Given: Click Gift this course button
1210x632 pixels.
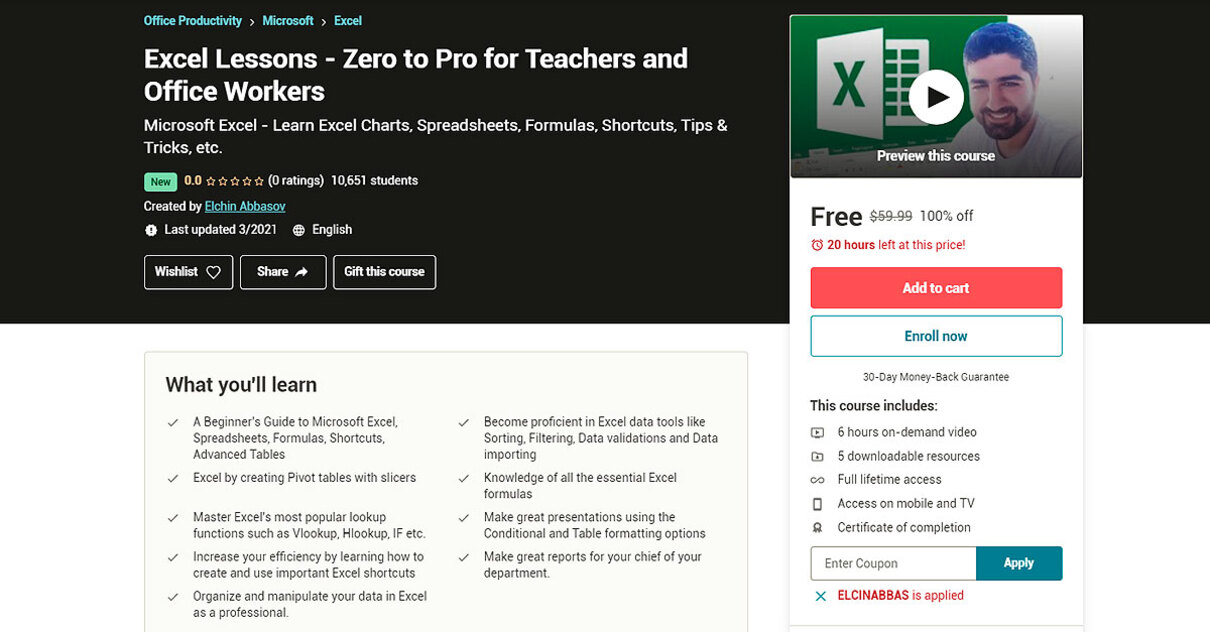Looking at the screenshot, I should (384, 272).
